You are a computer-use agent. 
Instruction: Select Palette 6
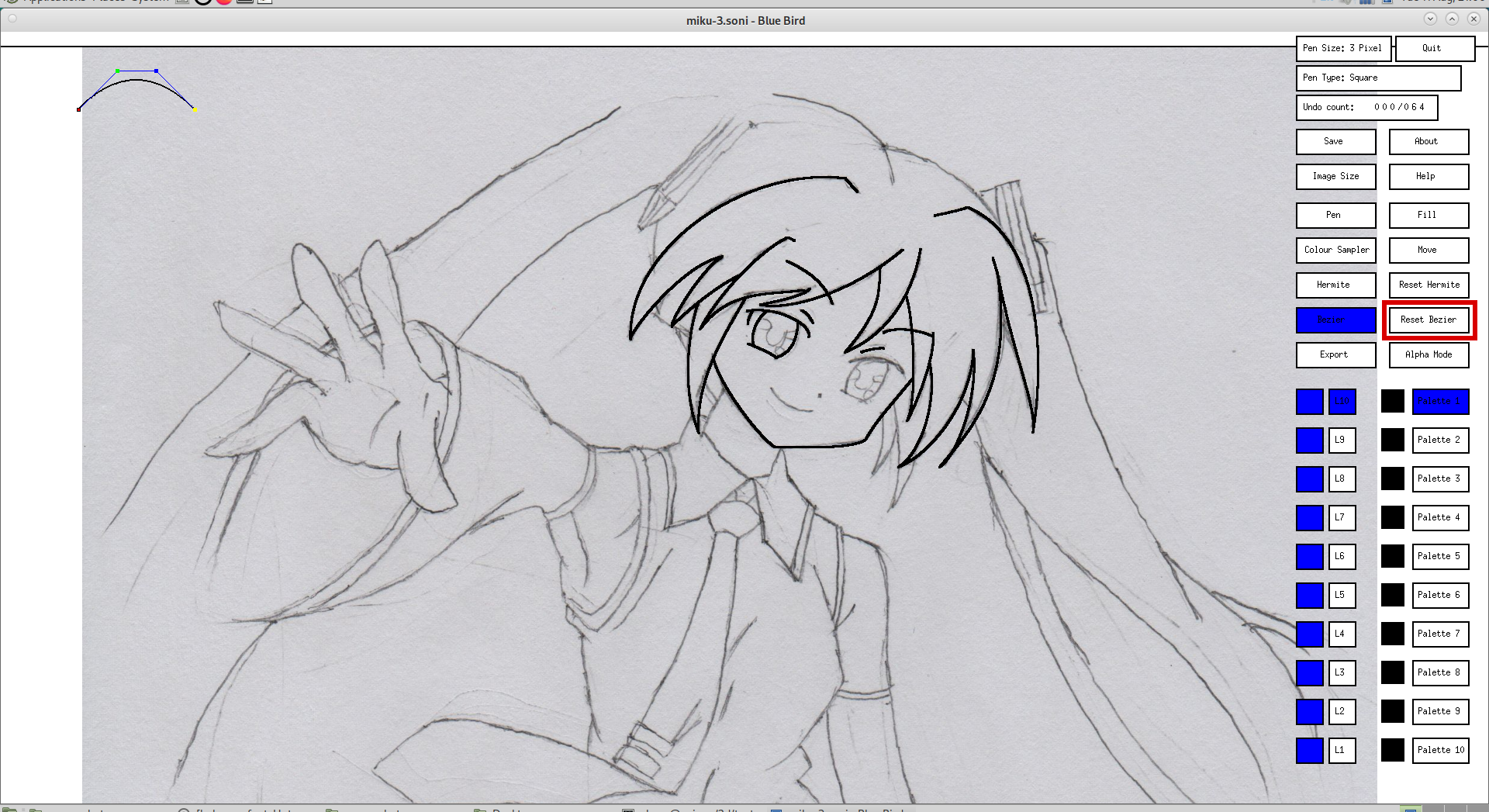click(x=1440, y=595)
